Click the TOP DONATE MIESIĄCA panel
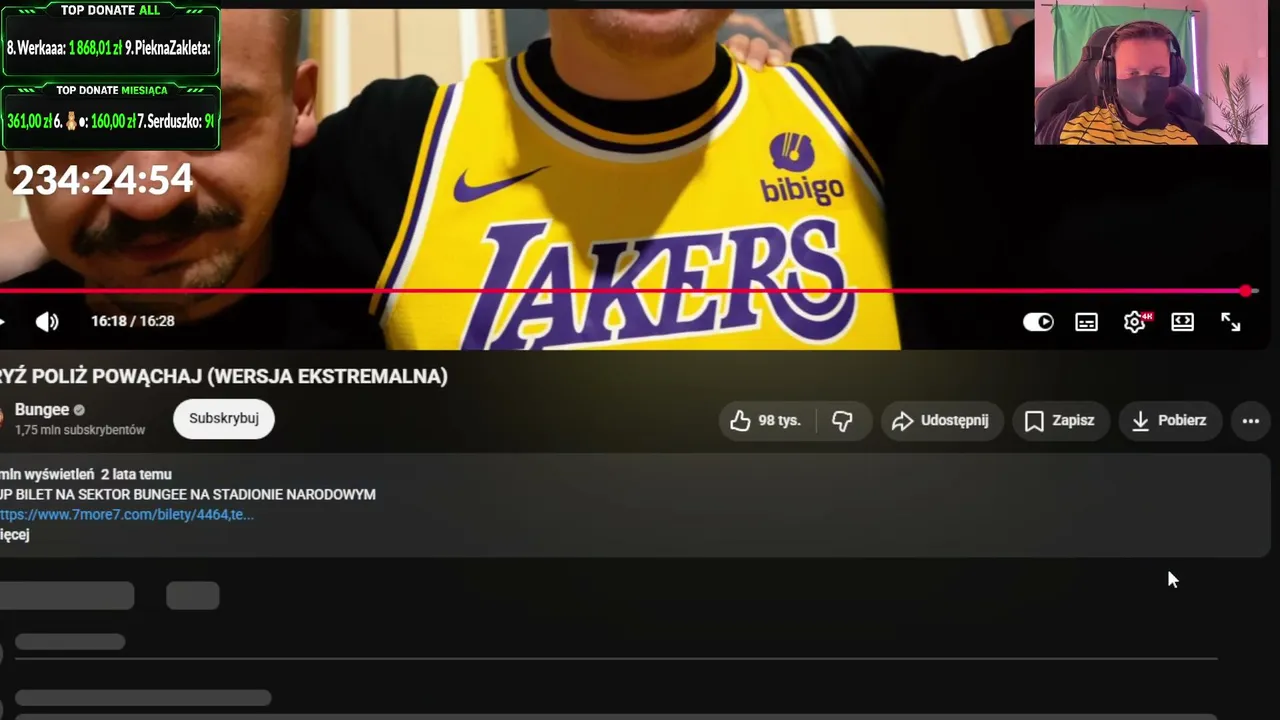 pyautogui.click(x=110, y=116)
